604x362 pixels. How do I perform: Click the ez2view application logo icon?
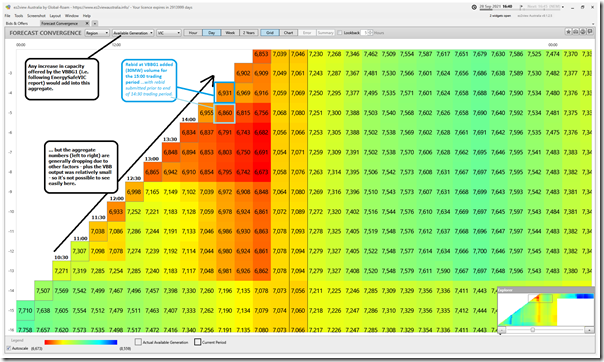(8, 7)
